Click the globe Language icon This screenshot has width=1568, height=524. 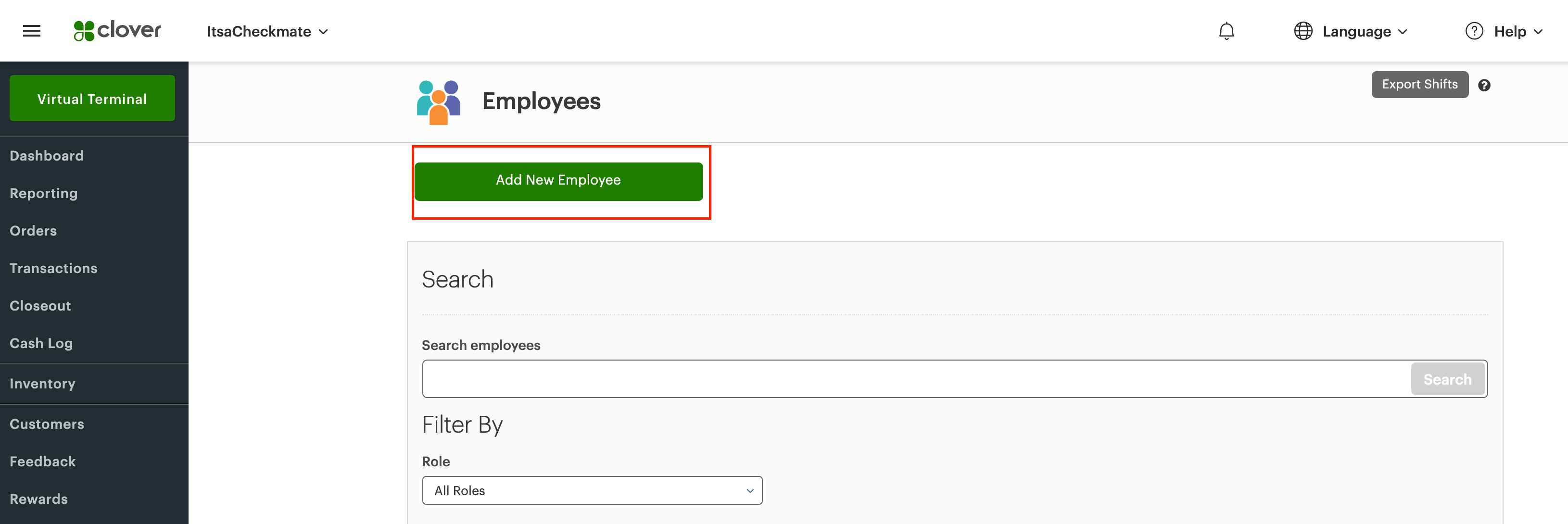coord(1303,30)
